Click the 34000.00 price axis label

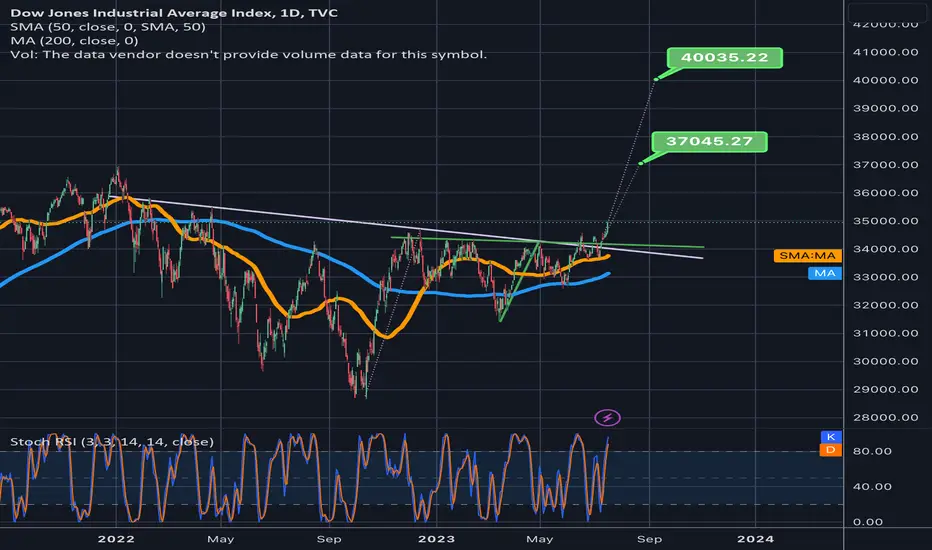(886, 249)
